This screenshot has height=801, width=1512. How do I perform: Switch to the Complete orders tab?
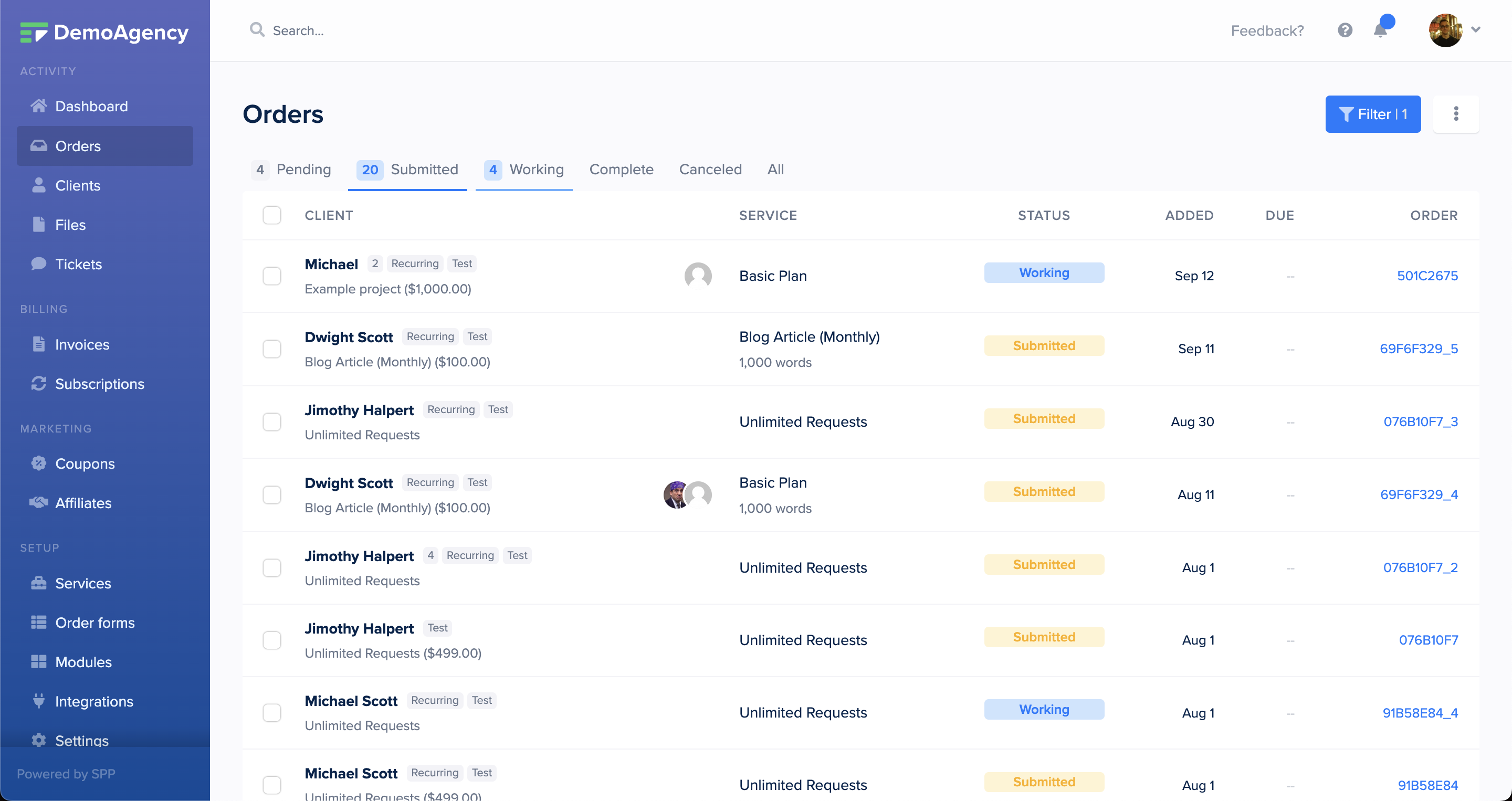click(621, 170)
